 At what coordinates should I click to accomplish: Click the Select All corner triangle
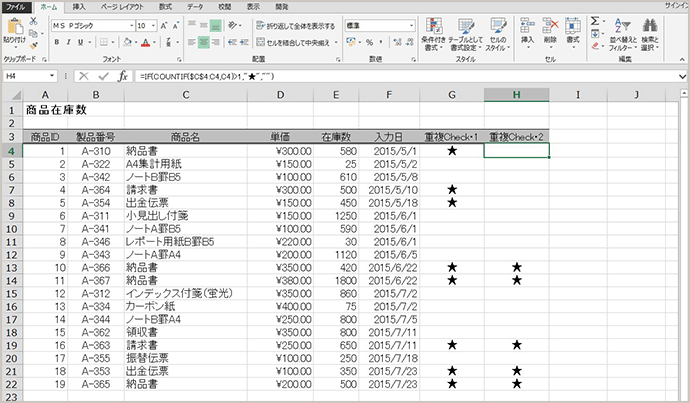[x=15, y=95]
